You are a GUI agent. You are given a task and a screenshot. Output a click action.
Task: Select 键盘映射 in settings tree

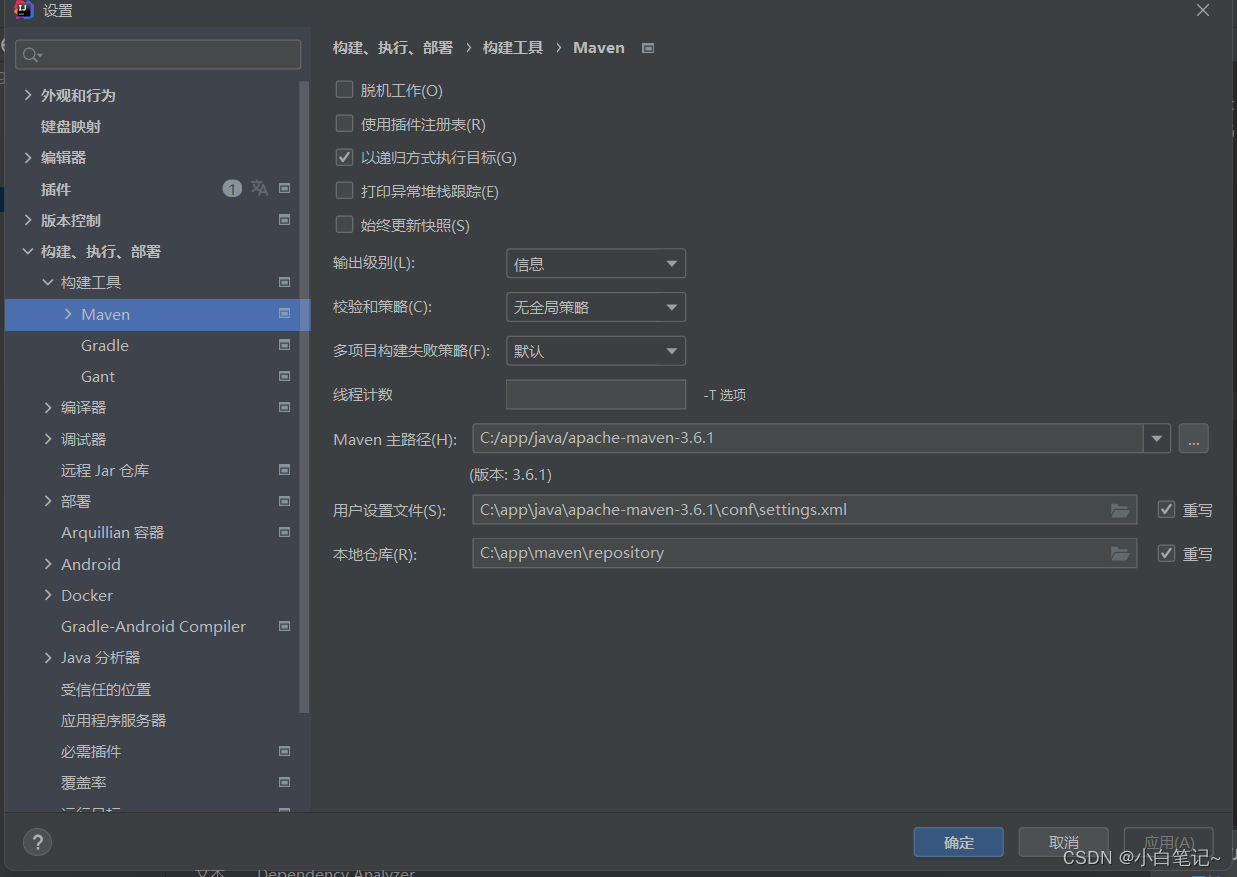click(x=71, y=126)
